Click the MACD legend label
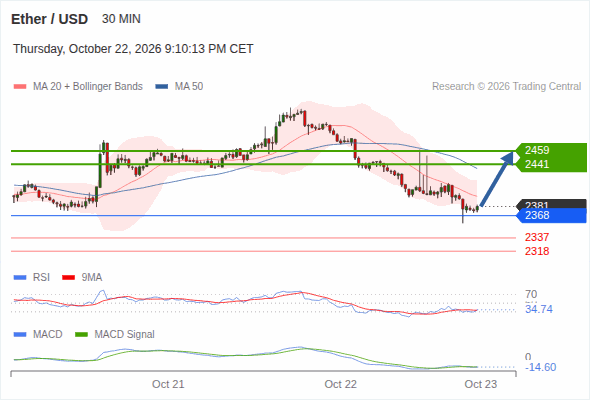This screenshot has height=400, width=590. coord(48,334)
